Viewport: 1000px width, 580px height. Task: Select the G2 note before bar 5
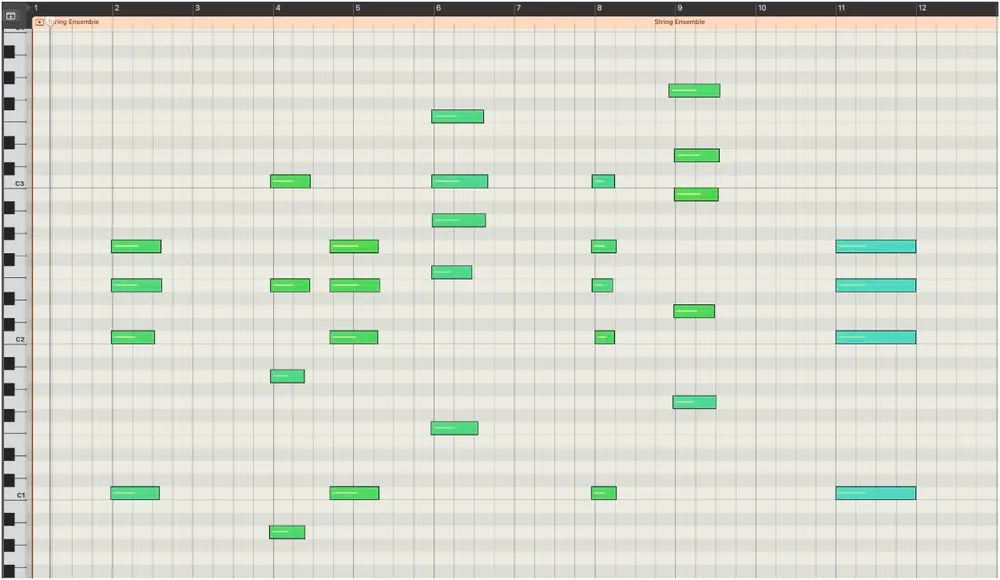click(x=354, y=246)
